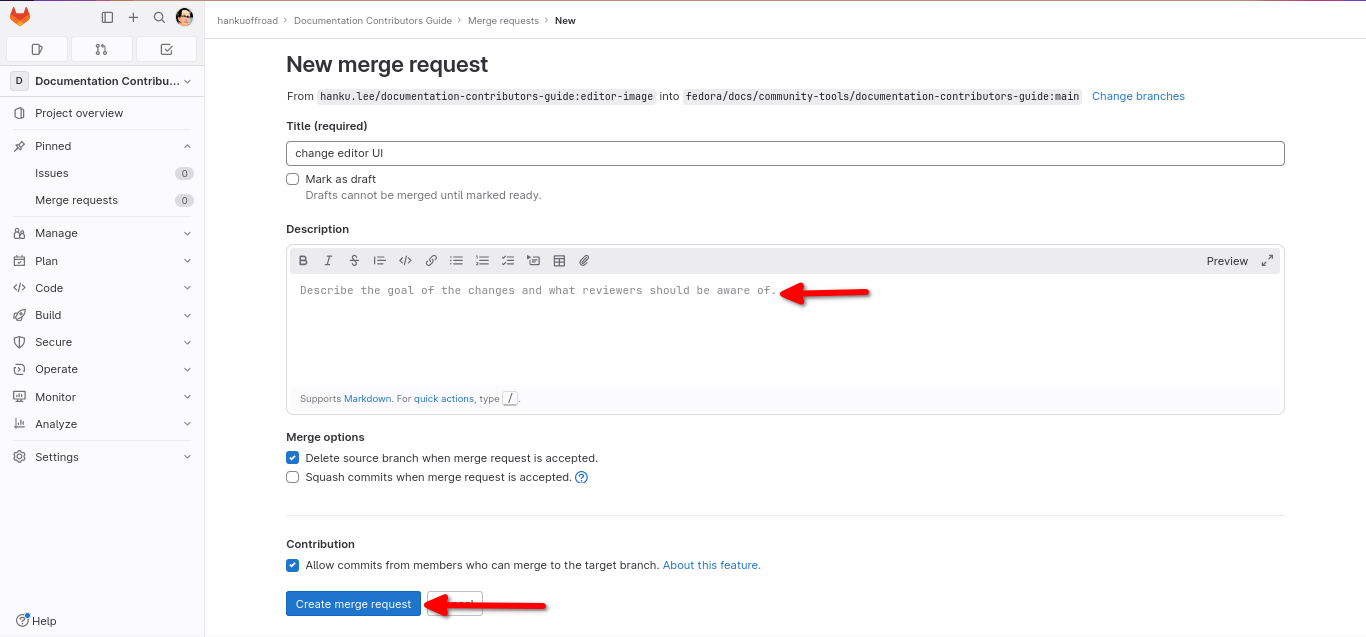Insert a table using the toolbar icon
The height and width of the screenshot is (637, 1366).
pyautogui.click(x=559, y=261)
